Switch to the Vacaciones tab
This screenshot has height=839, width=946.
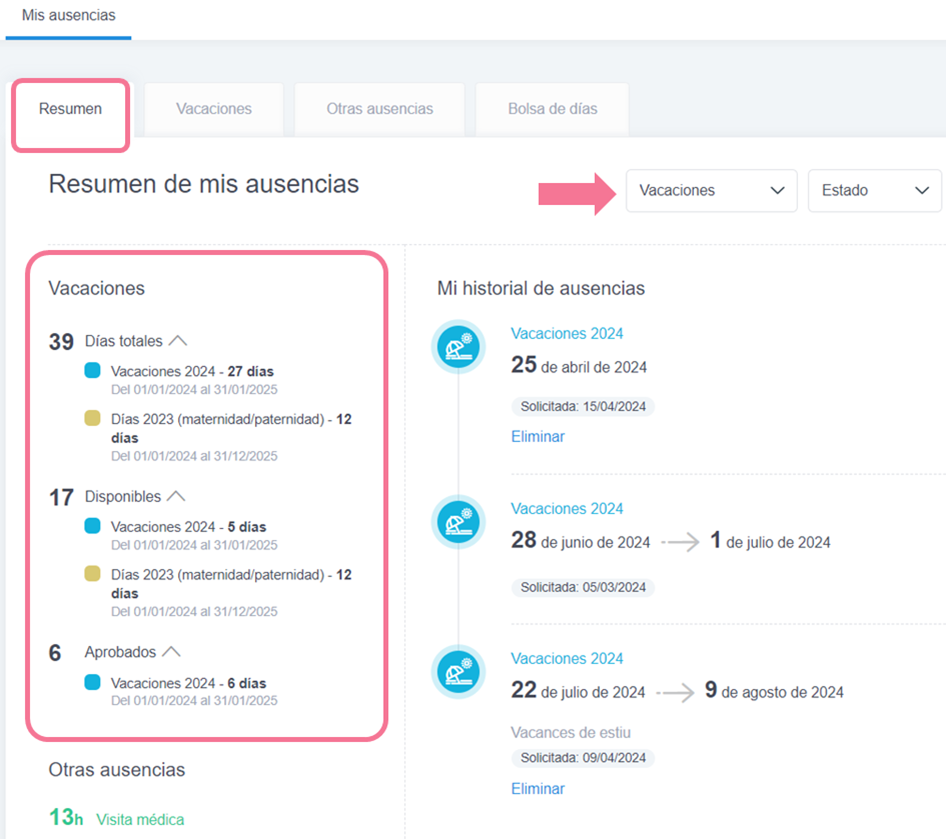214,109
